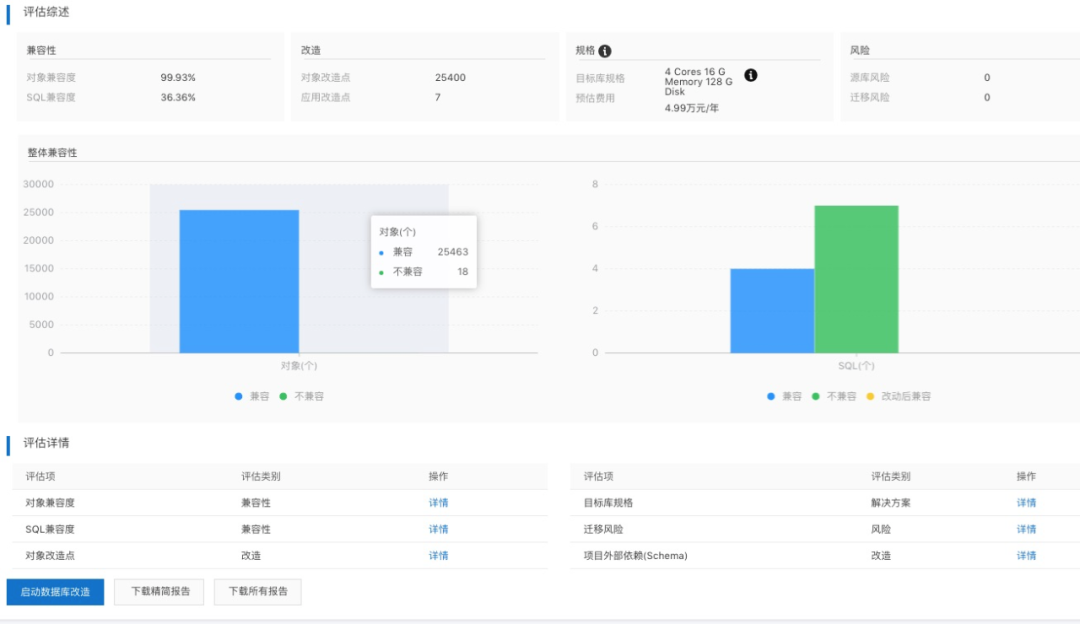This screenshot has width=1080, height=624.
Task: Click the 启动数据库改造 button
Action: tap(55, 592)
